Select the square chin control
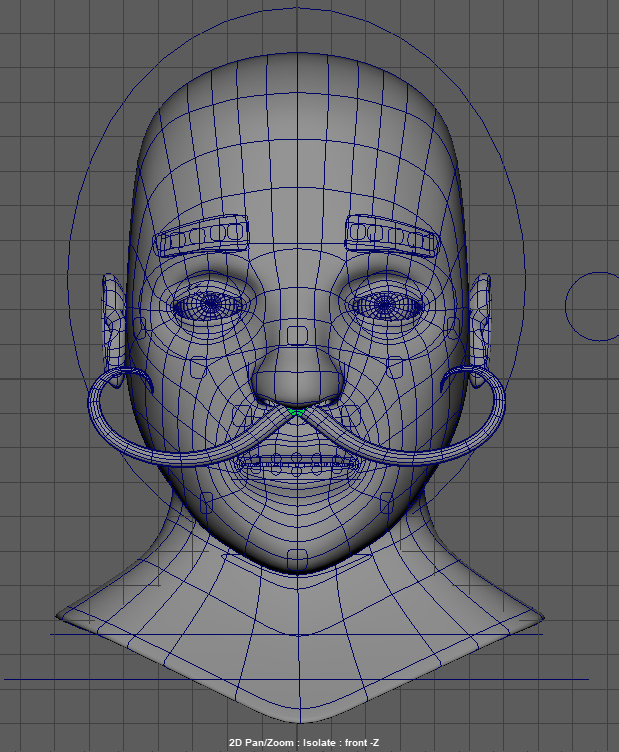The height and width of the screenshot is (752, 619). click(x=296, y=555)
